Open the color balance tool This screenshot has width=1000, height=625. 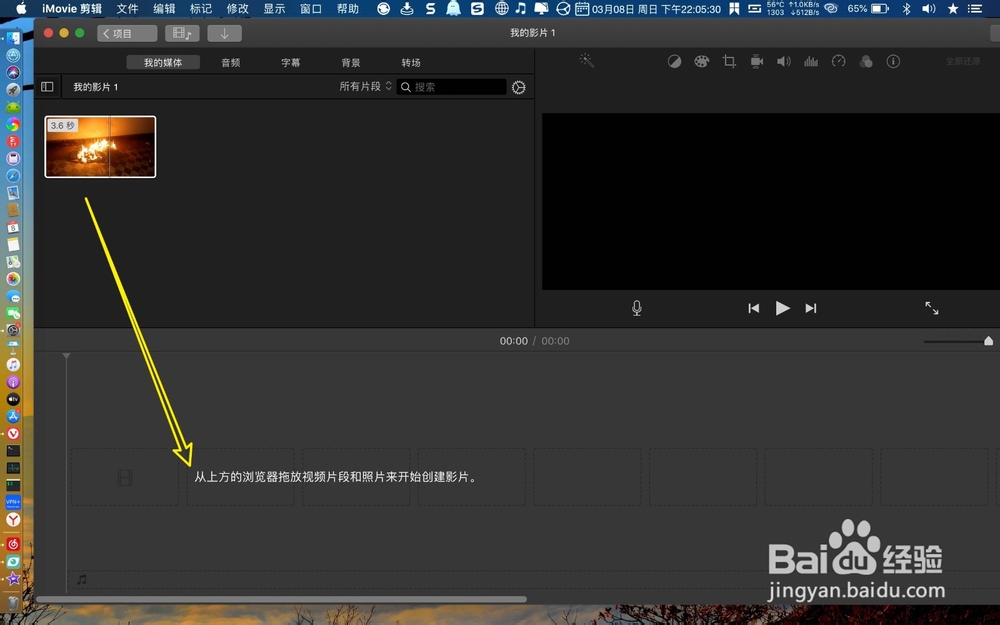click(674, 61)
